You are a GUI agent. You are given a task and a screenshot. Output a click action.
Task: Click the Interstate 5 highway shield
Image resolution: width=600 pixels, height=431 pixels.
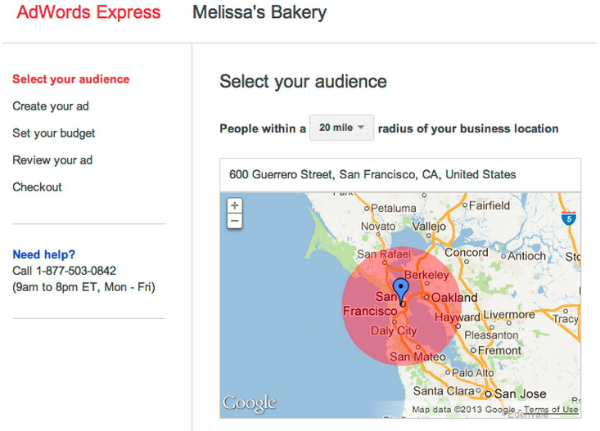[x=569, y=218]
